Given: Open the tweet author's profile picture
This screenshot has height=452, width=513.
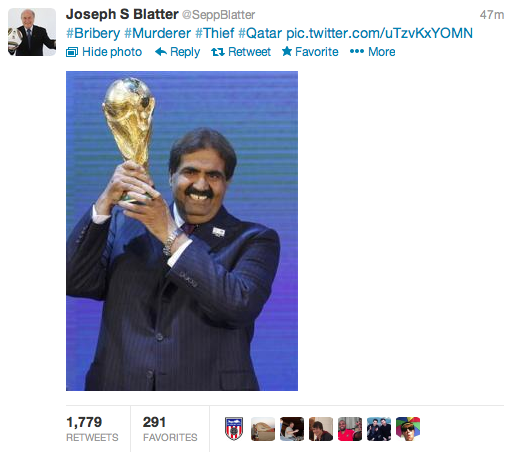Looking at the screenshot, I should click(x=32, y=32).
